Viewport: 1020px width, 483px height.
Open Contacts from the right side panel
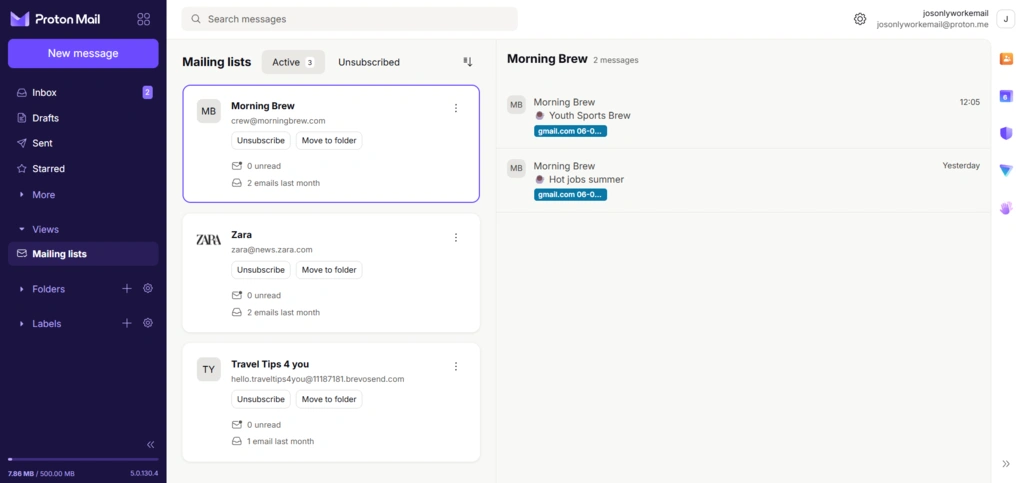1006,59
